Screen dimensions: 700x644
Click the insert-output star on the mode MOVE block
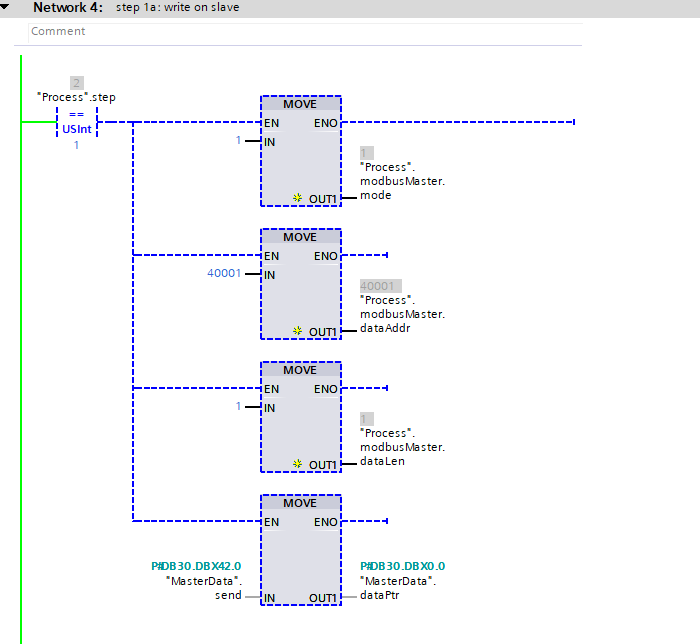pos(298,198)
